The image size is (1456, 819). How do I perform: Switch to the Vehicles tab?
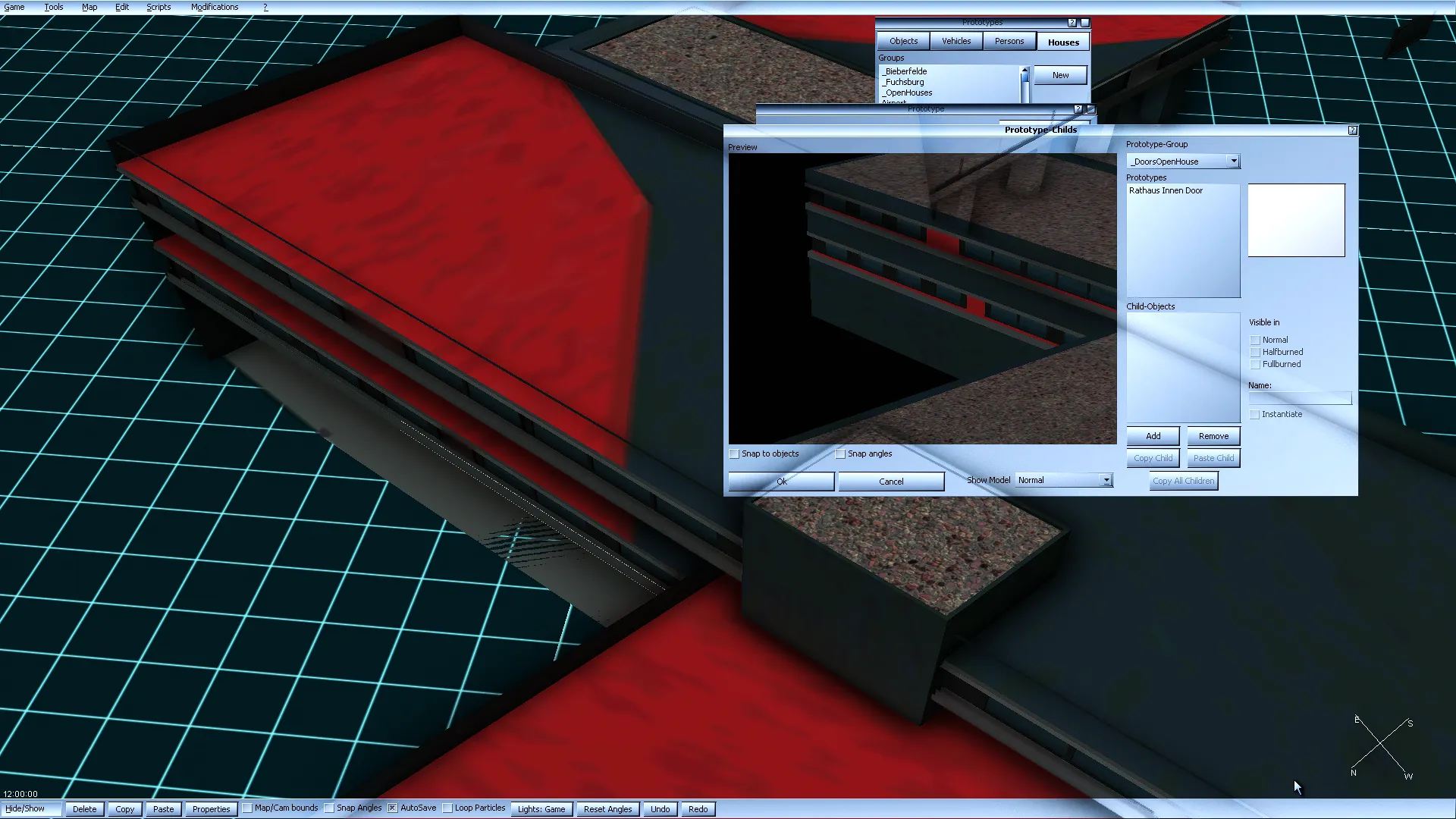[x=955, y=42]
